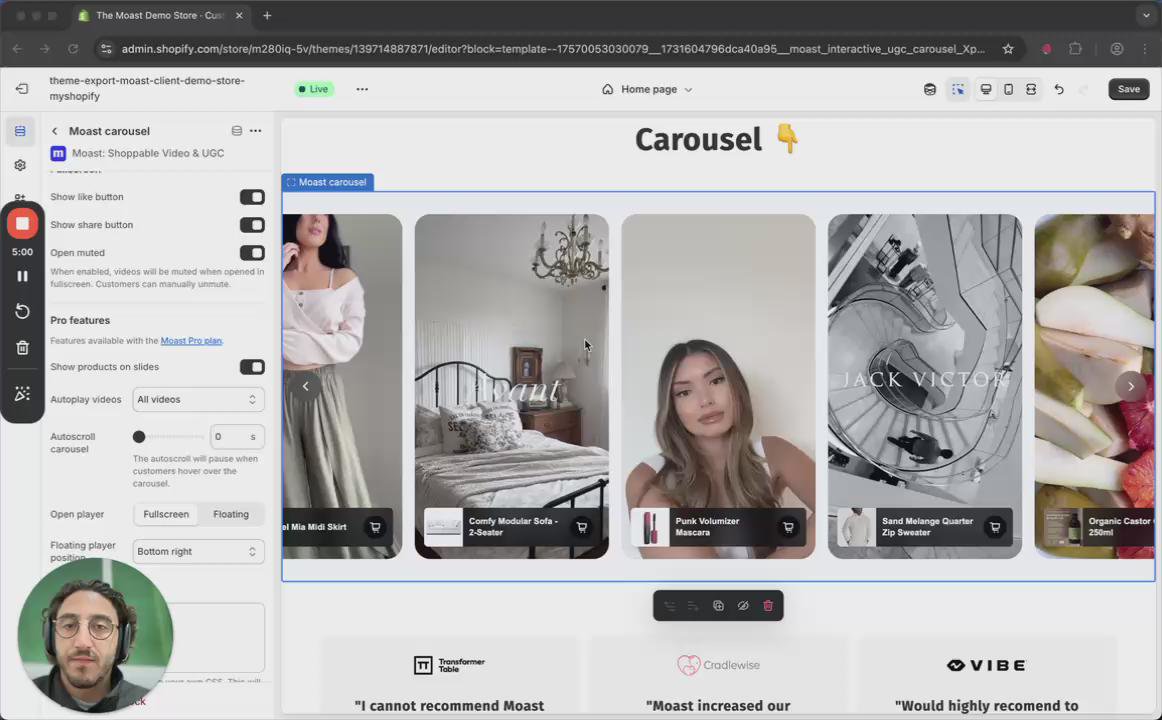This screenshot has height=720, width=1162.
Task: Slide carousel to previous item
Action: [x=305, y=386]
